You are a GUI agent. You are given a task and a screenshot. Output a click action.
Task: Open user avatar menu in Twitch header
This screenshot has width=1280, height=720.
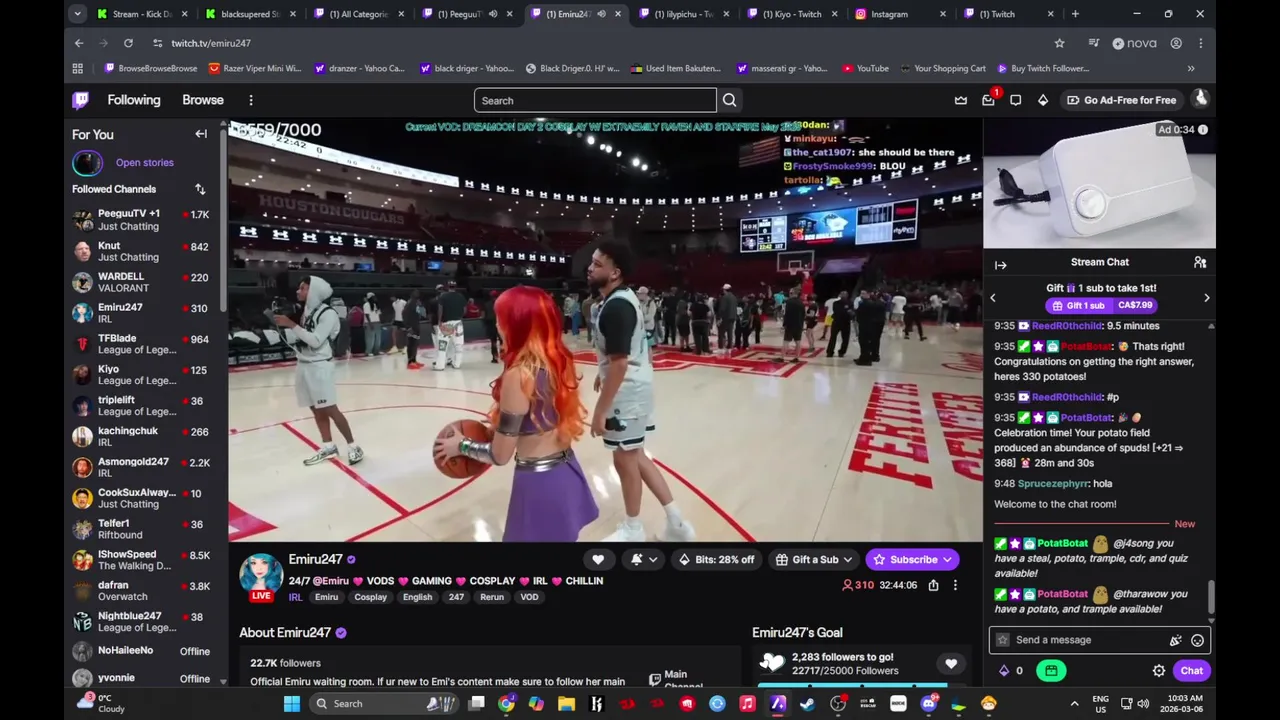1201,99
